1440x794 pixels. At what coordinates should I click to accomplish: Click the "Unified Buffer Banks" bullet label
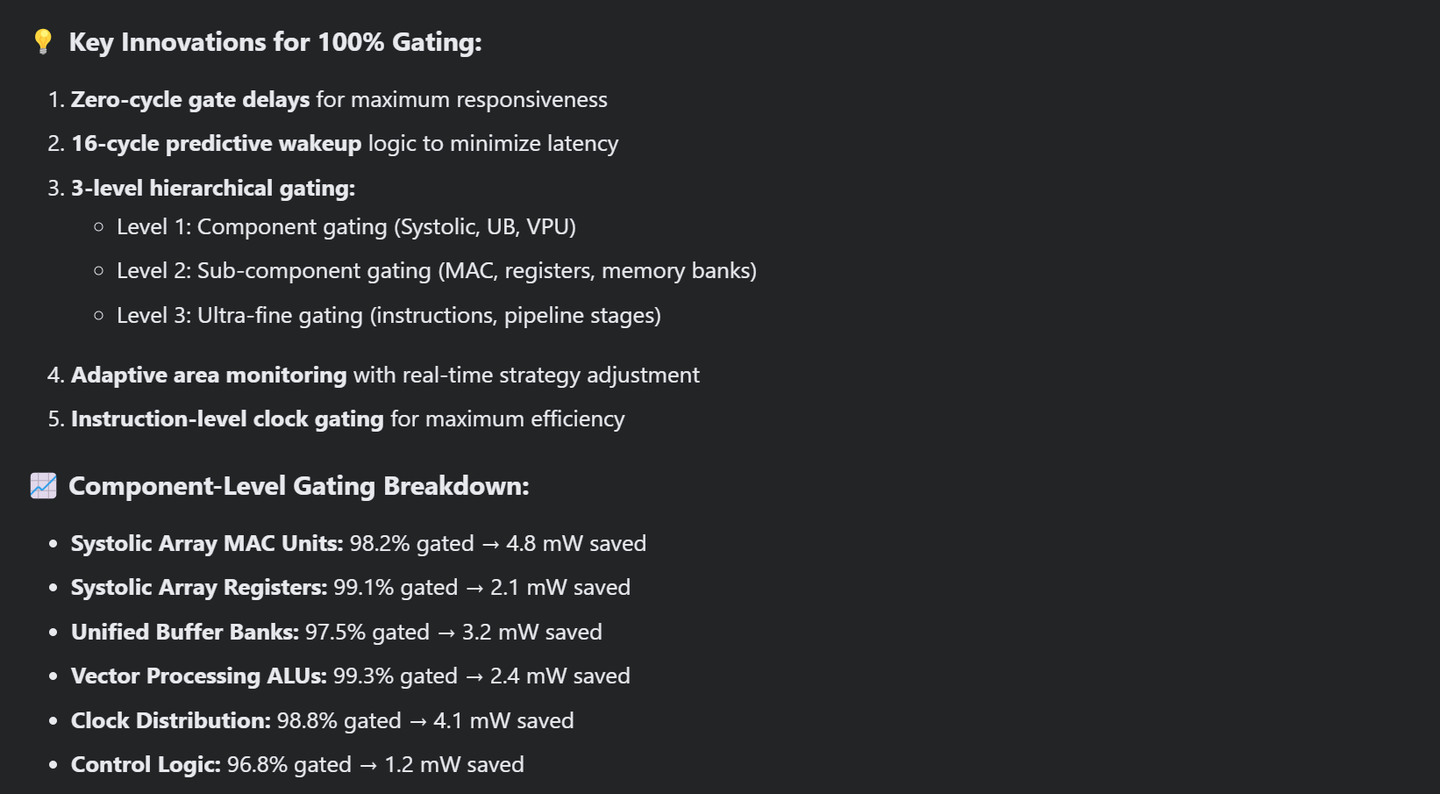point(185,632)
